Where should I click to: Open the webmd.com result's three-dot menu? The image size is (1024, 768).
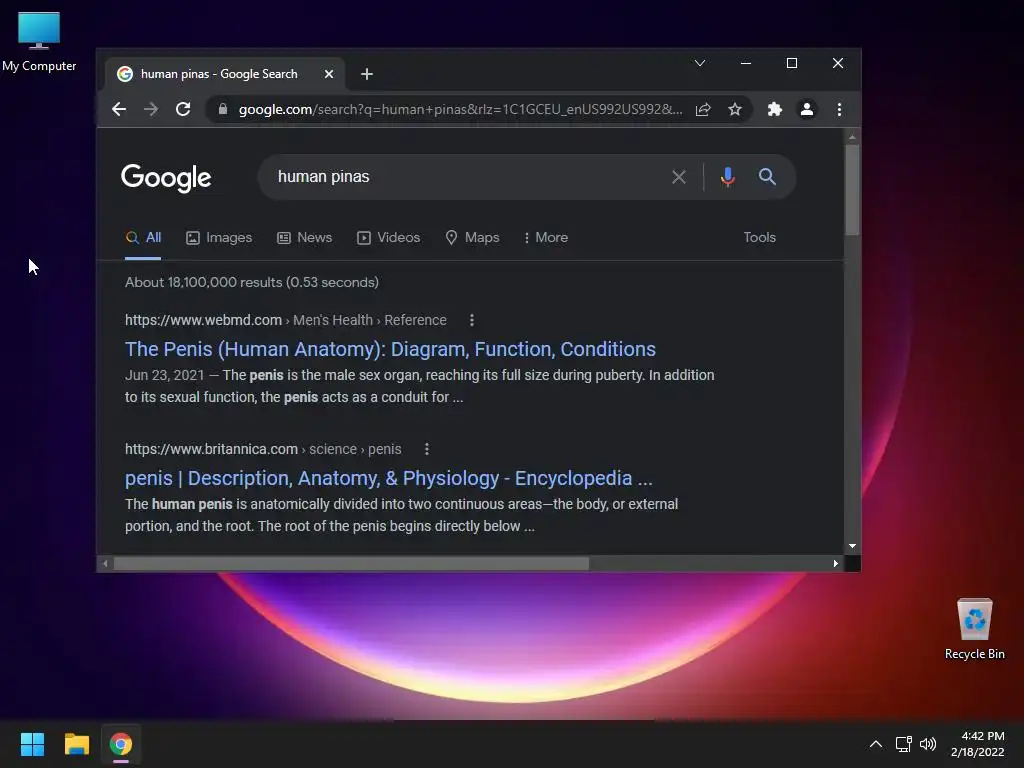[x=472, y=320]
